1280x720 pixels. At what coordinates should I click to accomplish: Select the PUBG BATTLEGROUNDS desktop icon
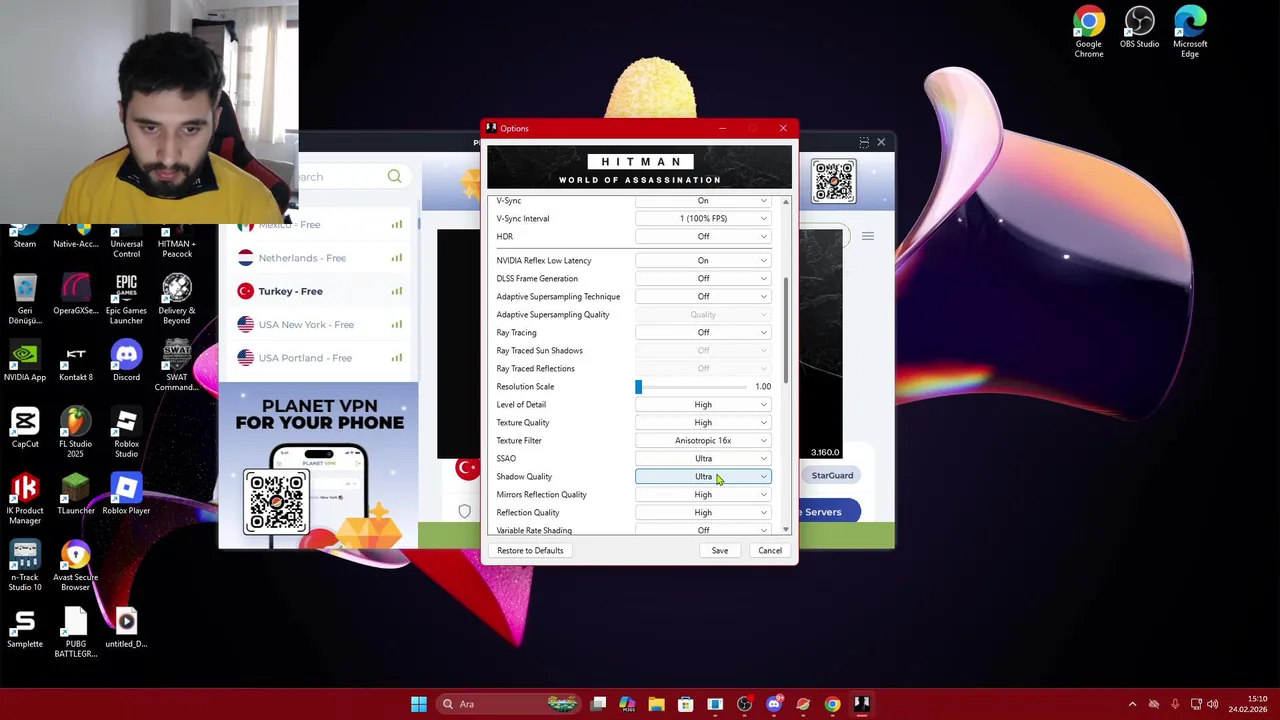(x=76, y=633)
